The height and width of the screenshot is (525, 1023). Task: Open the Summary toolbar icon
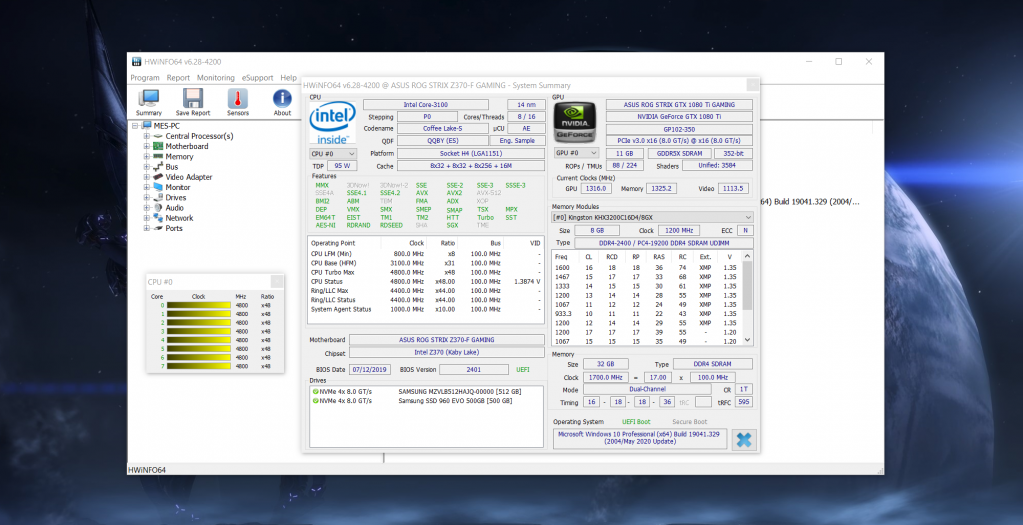click(x=149, y=99)
